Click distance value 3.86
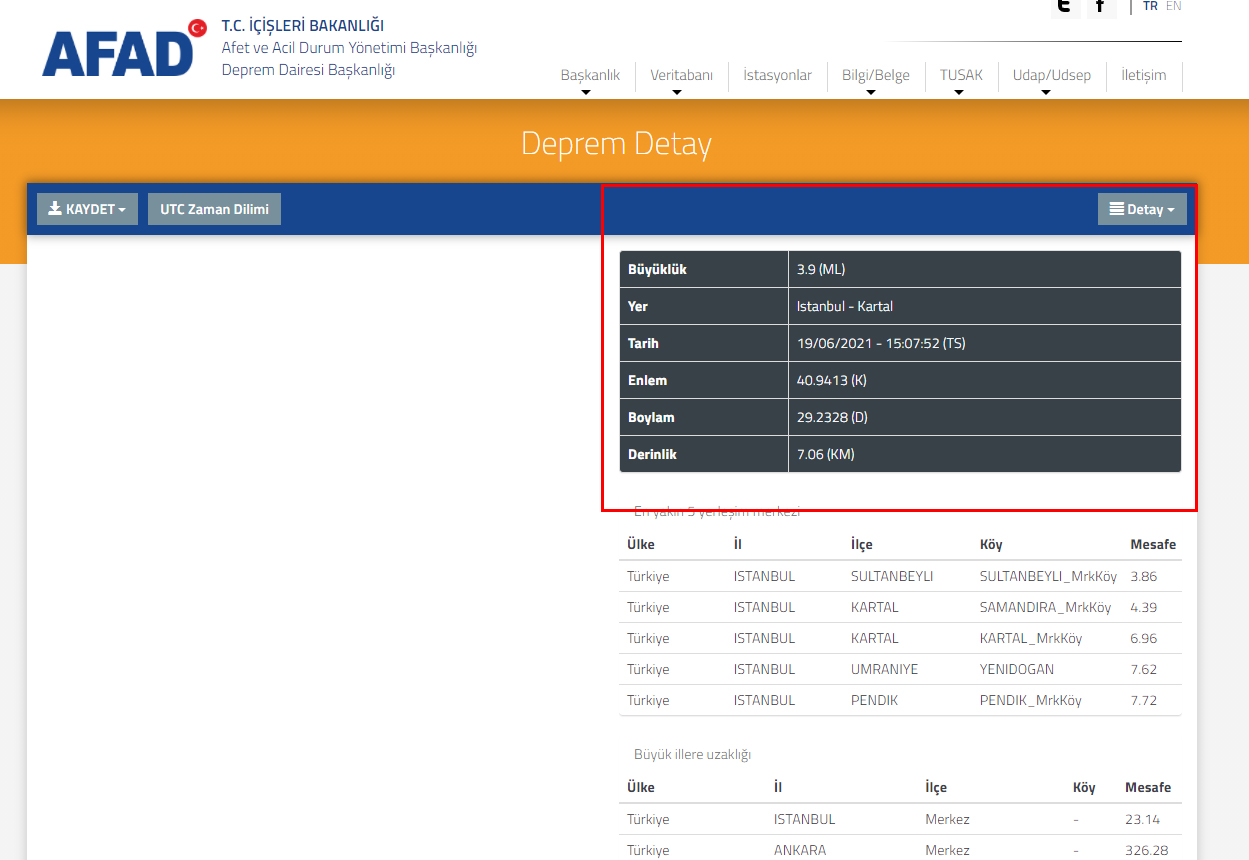 click(1144, 576)
